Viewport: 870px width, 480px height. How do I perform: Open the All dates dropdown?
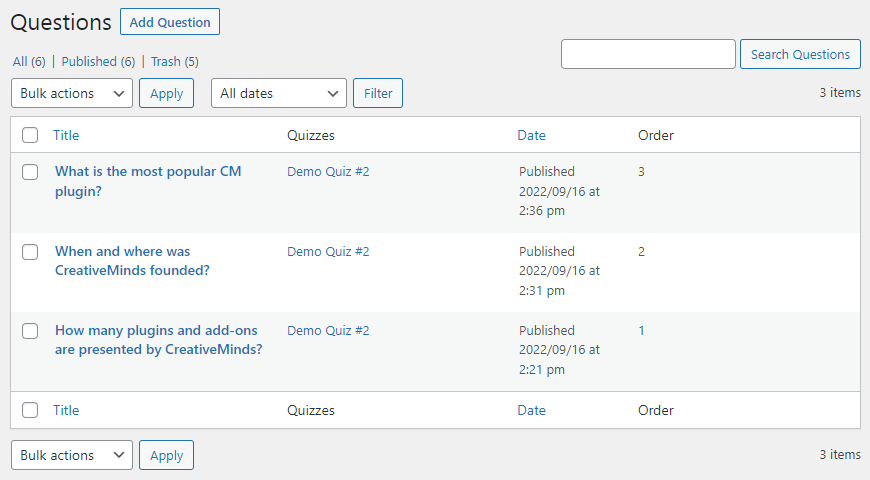tap(279, 93)
